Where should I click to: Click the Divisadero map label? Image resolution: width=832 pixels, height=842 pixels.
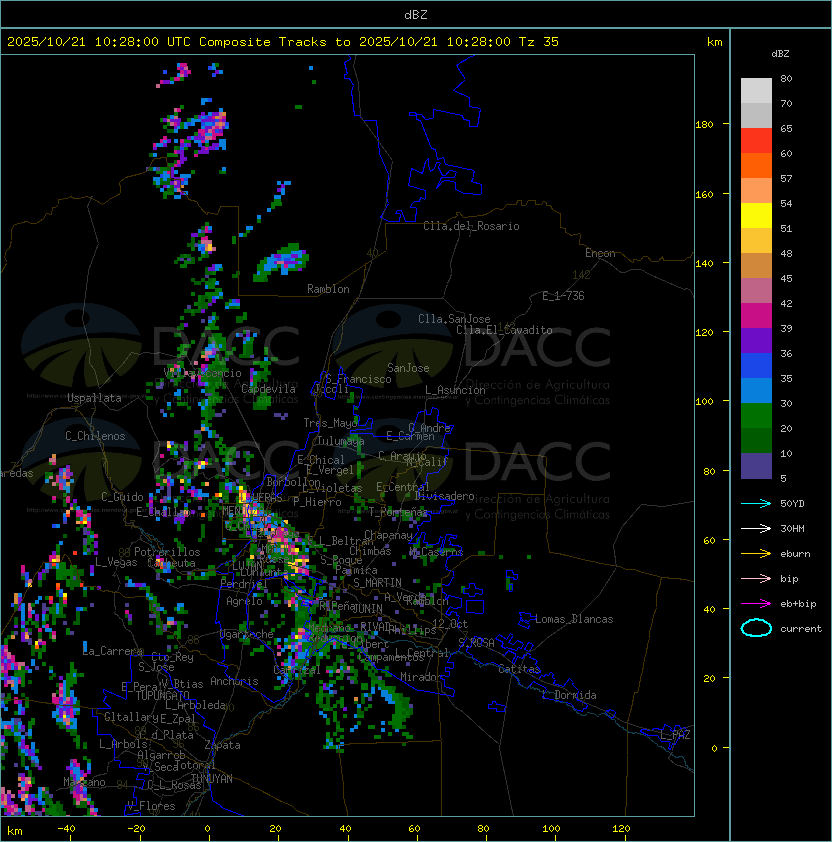[445, 496]
